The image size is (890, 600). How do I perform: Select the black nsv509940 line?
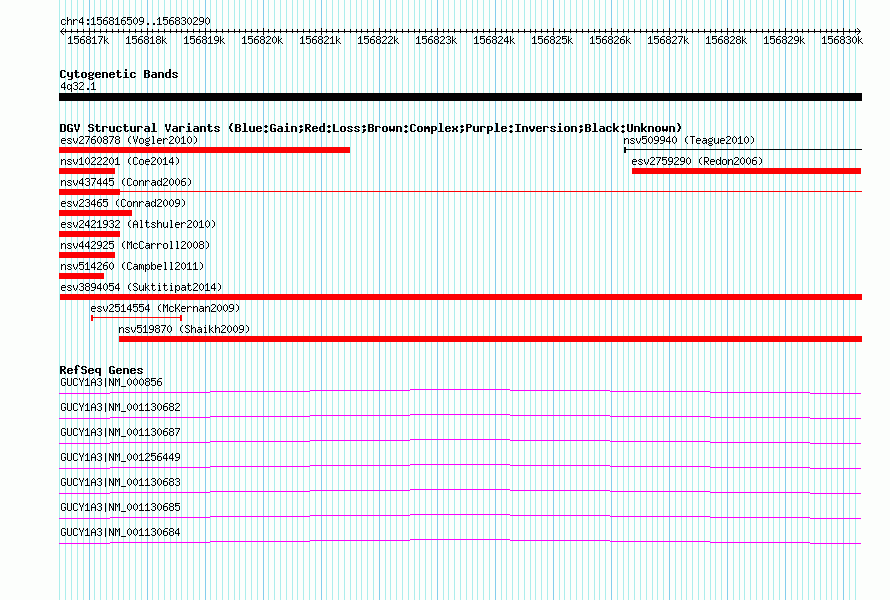click(x=743, y=150)
